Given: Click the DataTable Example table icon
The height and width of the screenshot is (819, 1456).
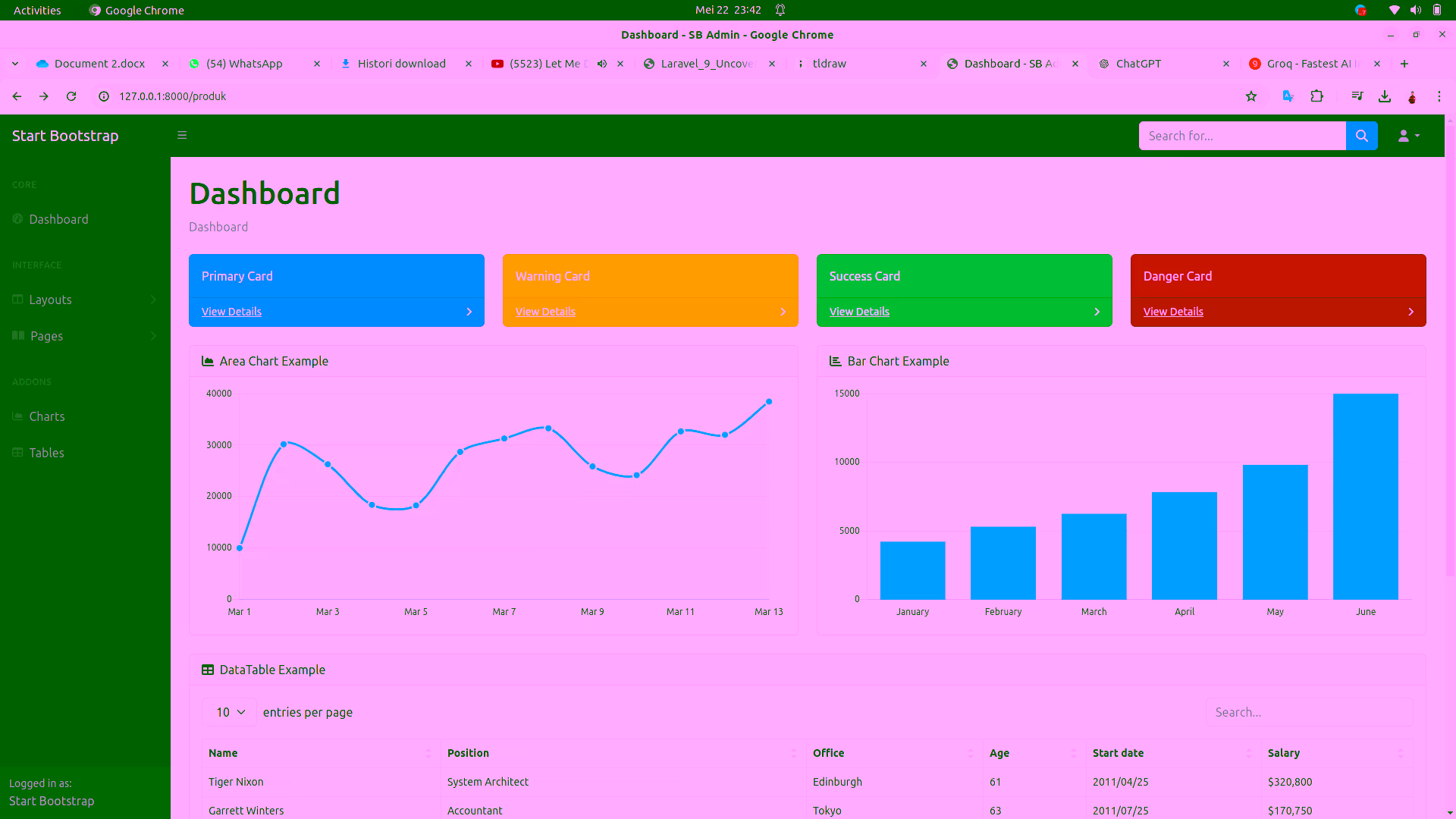Looking at the screenshot, I should coord(207,670).
